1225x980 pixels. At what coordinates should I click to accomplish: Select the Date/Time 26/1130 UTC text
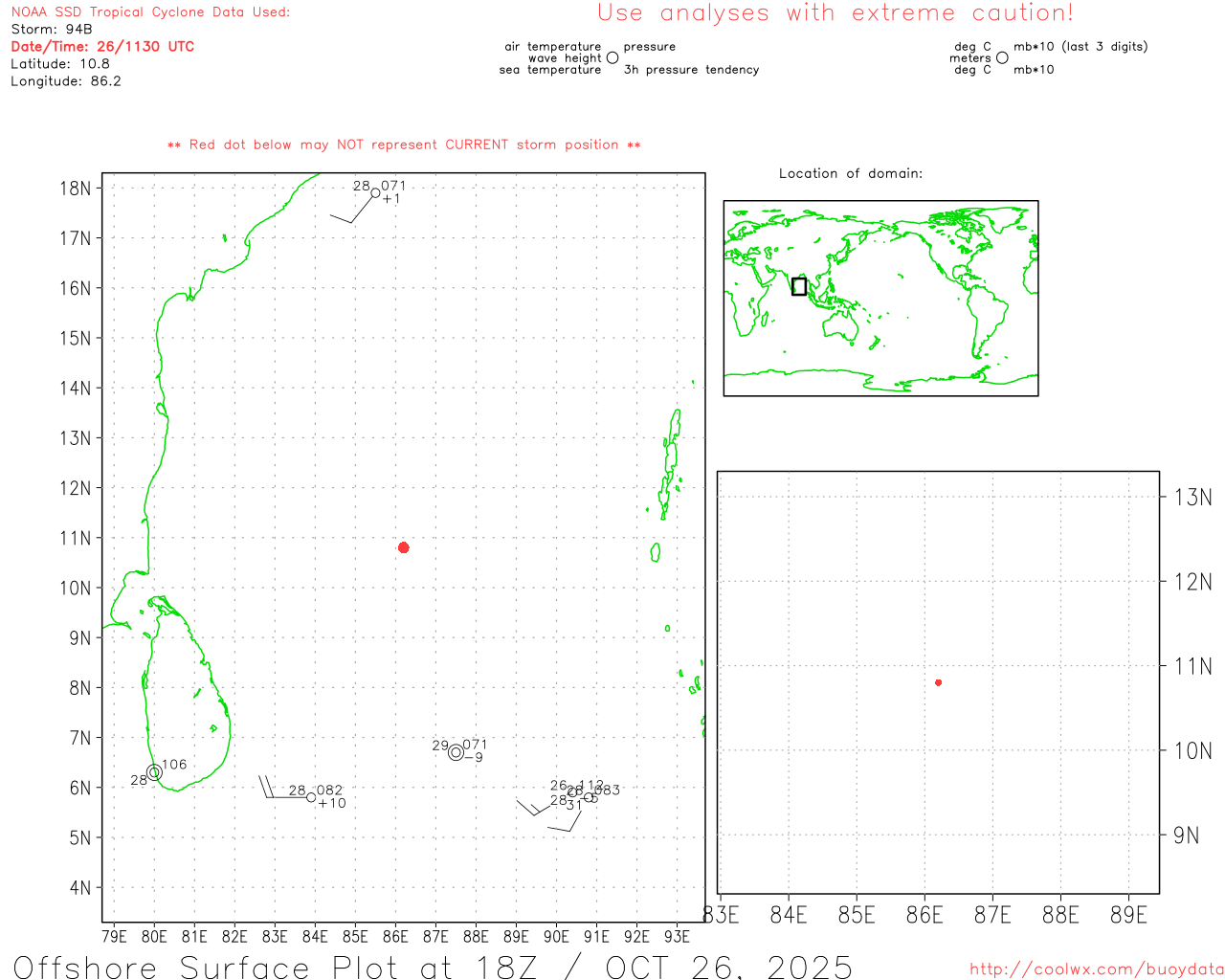click(x=102, y=47)
